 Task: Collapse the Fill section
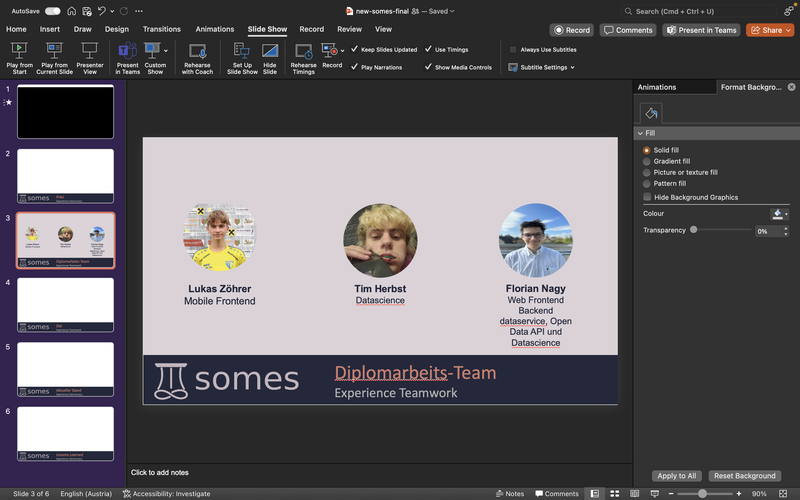(x=640, y=133)
